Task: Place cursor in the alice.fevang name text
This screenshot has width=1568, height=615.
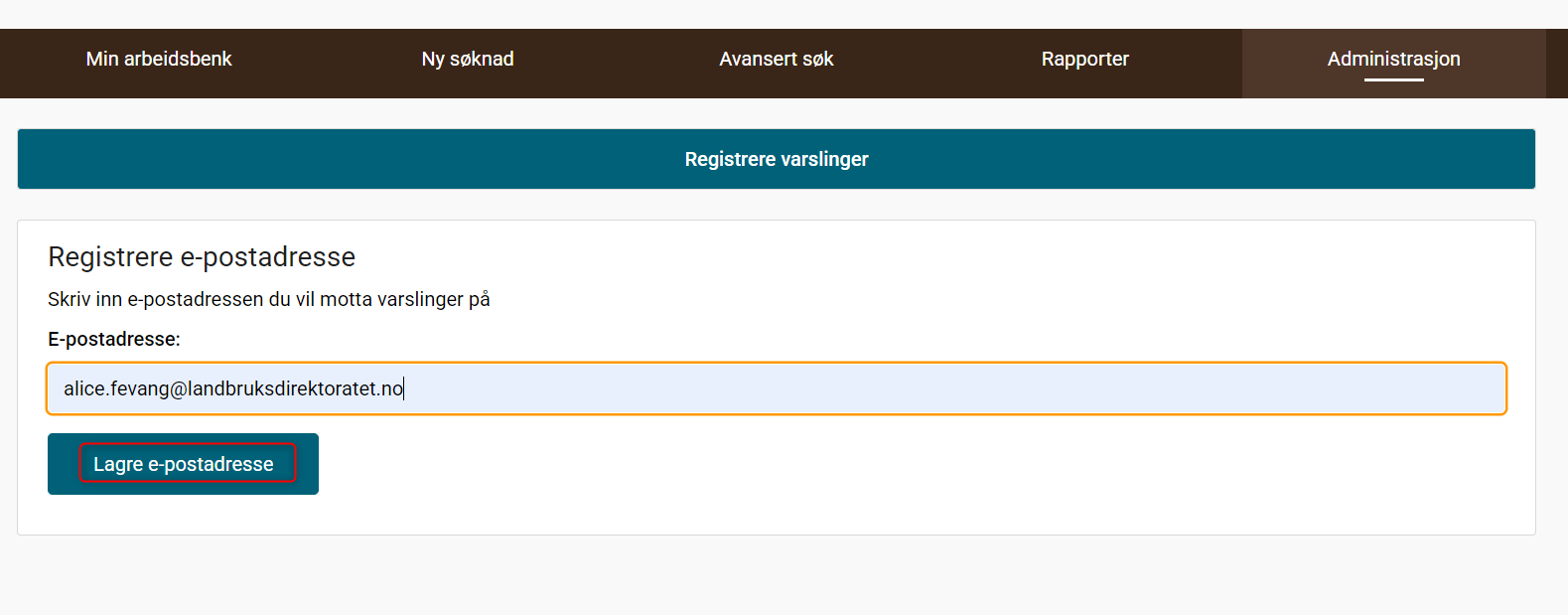Action: pos(116,388)
